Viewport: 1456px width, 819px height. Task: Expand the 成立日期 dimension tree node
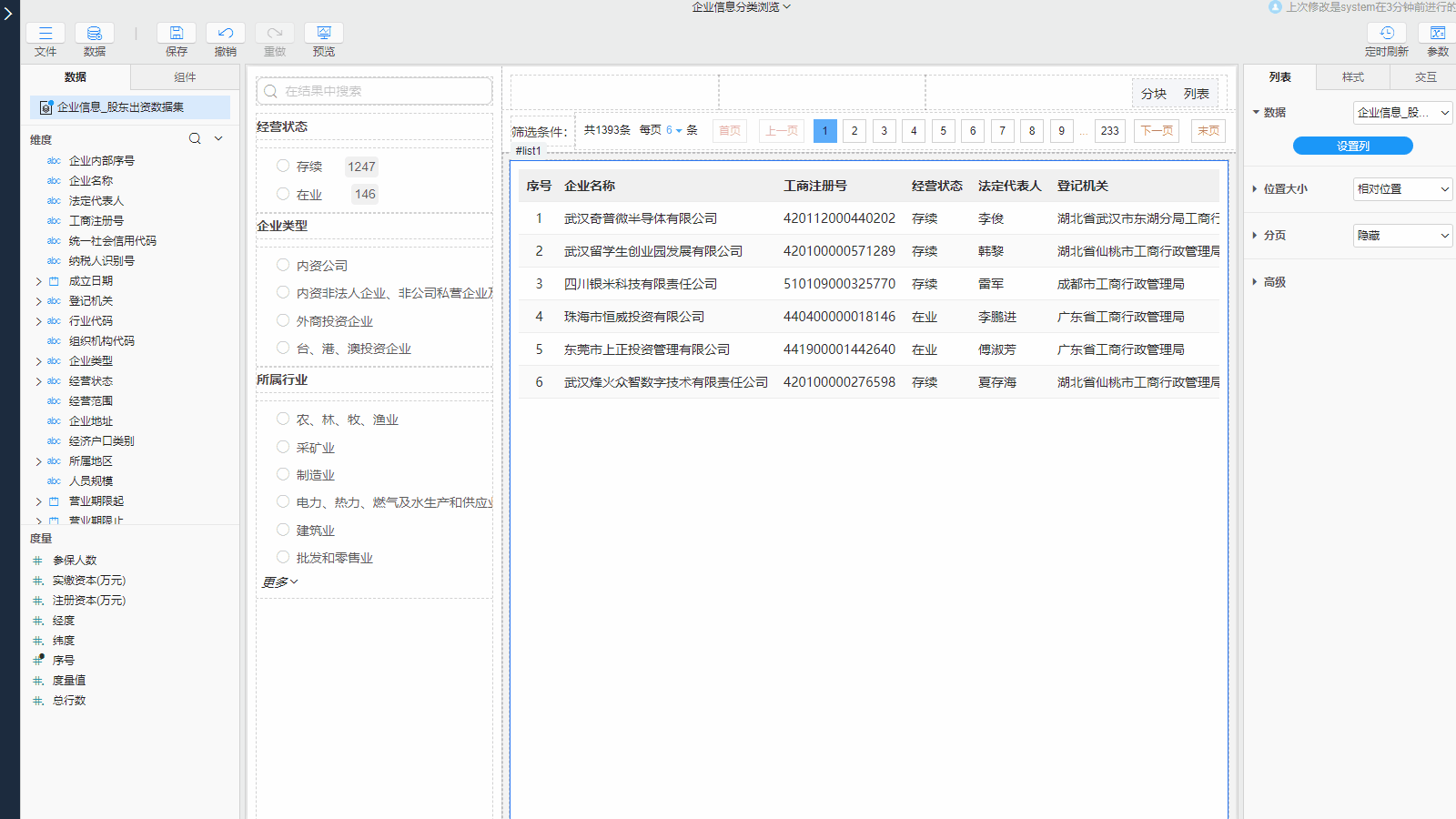(x=38, y=281)
